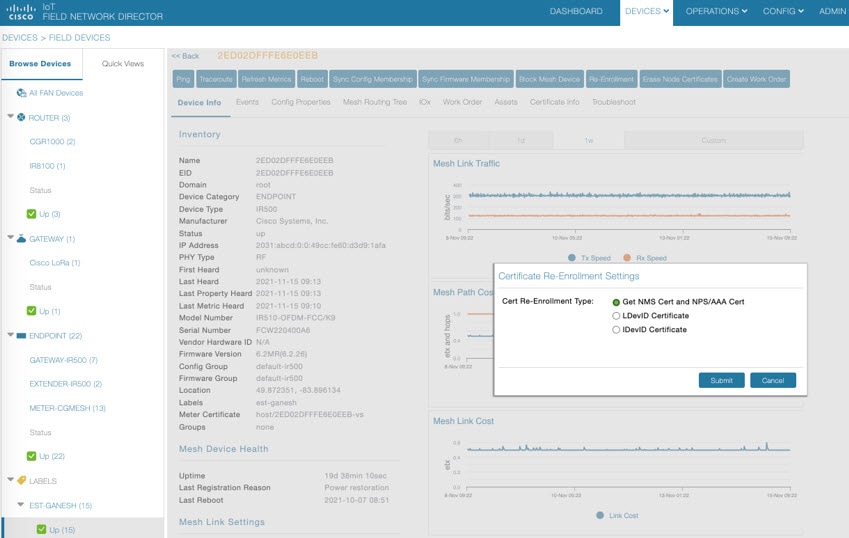
Task: Select the 1w time range
Action: tap(589, 140)
